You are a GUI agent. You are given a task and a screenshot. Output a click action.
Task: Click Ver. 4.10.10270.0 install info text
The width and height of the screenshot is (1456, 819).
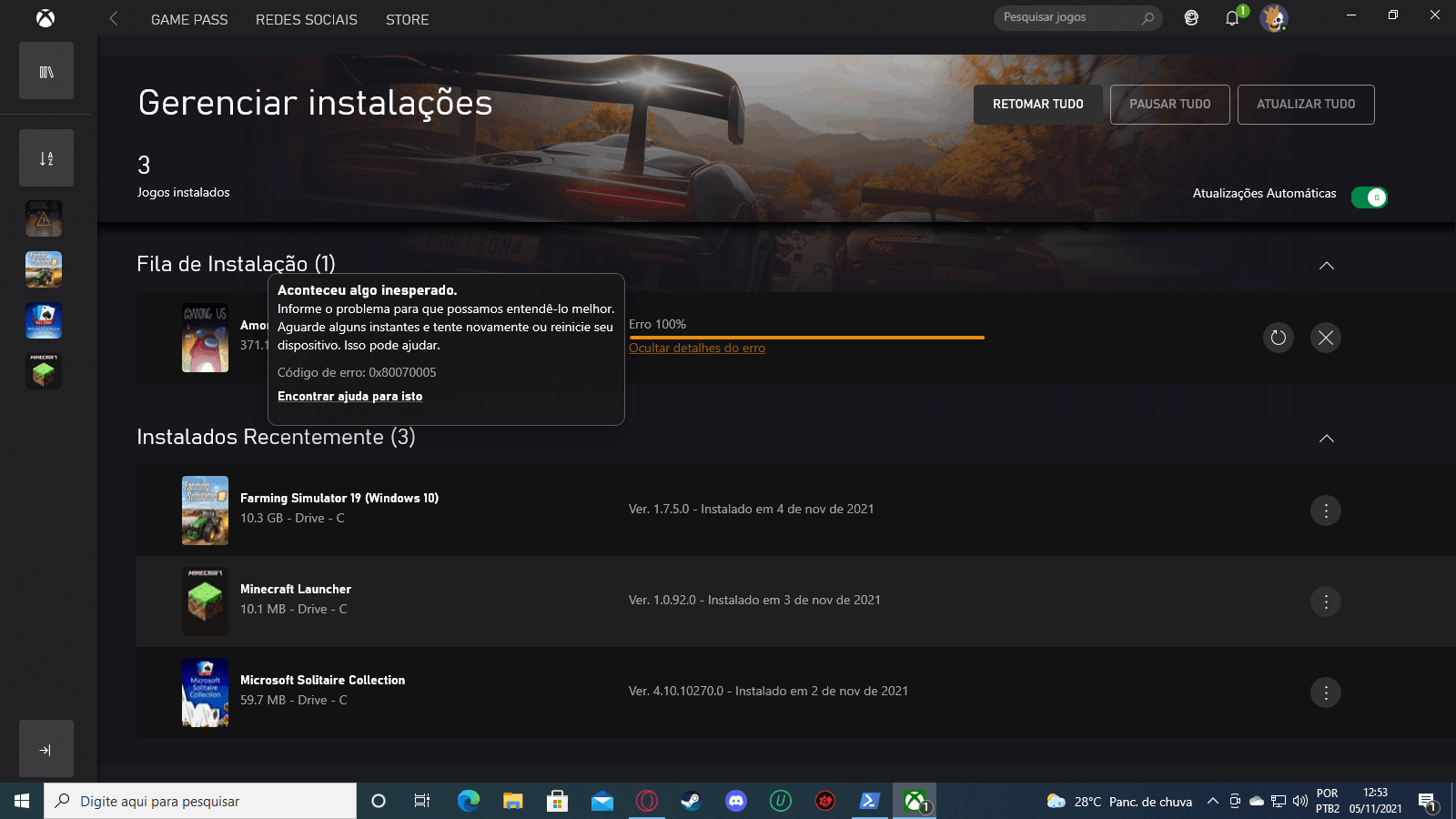click(768, 691)
